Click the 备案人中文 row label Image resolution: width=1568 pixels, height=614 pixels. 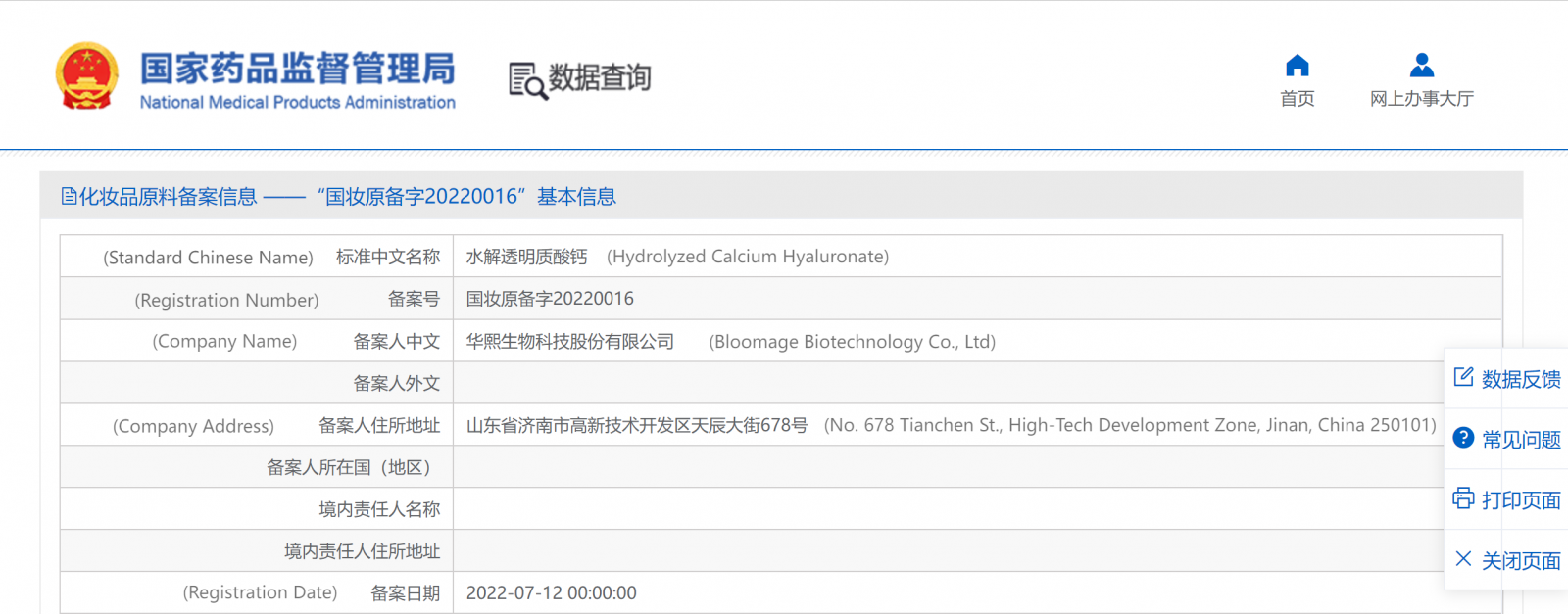397,342
